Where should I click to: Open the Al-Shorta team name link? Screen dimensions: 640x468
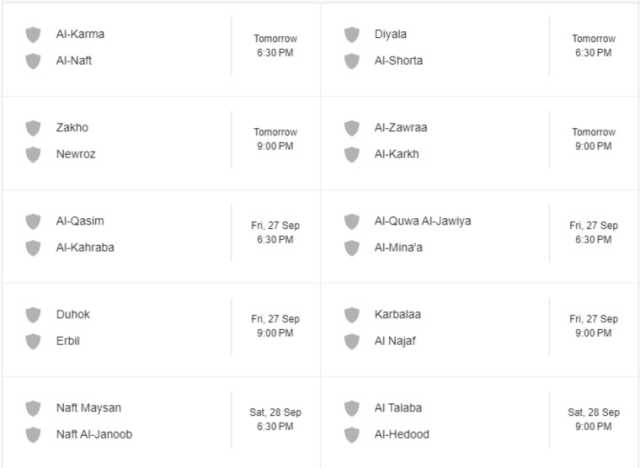point(398,60)
